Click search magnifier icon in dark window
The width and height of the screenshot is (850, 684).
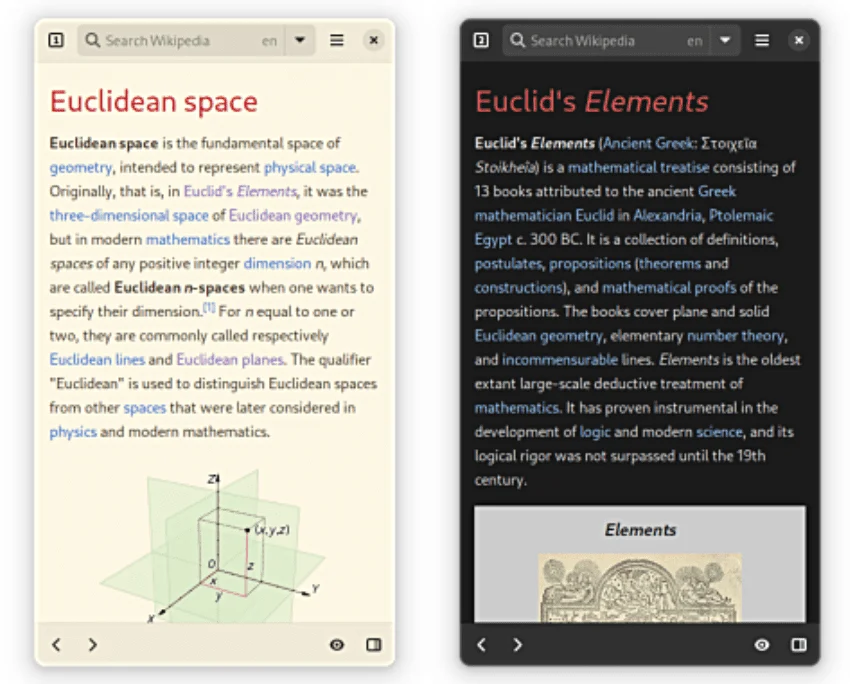[518, 40]
